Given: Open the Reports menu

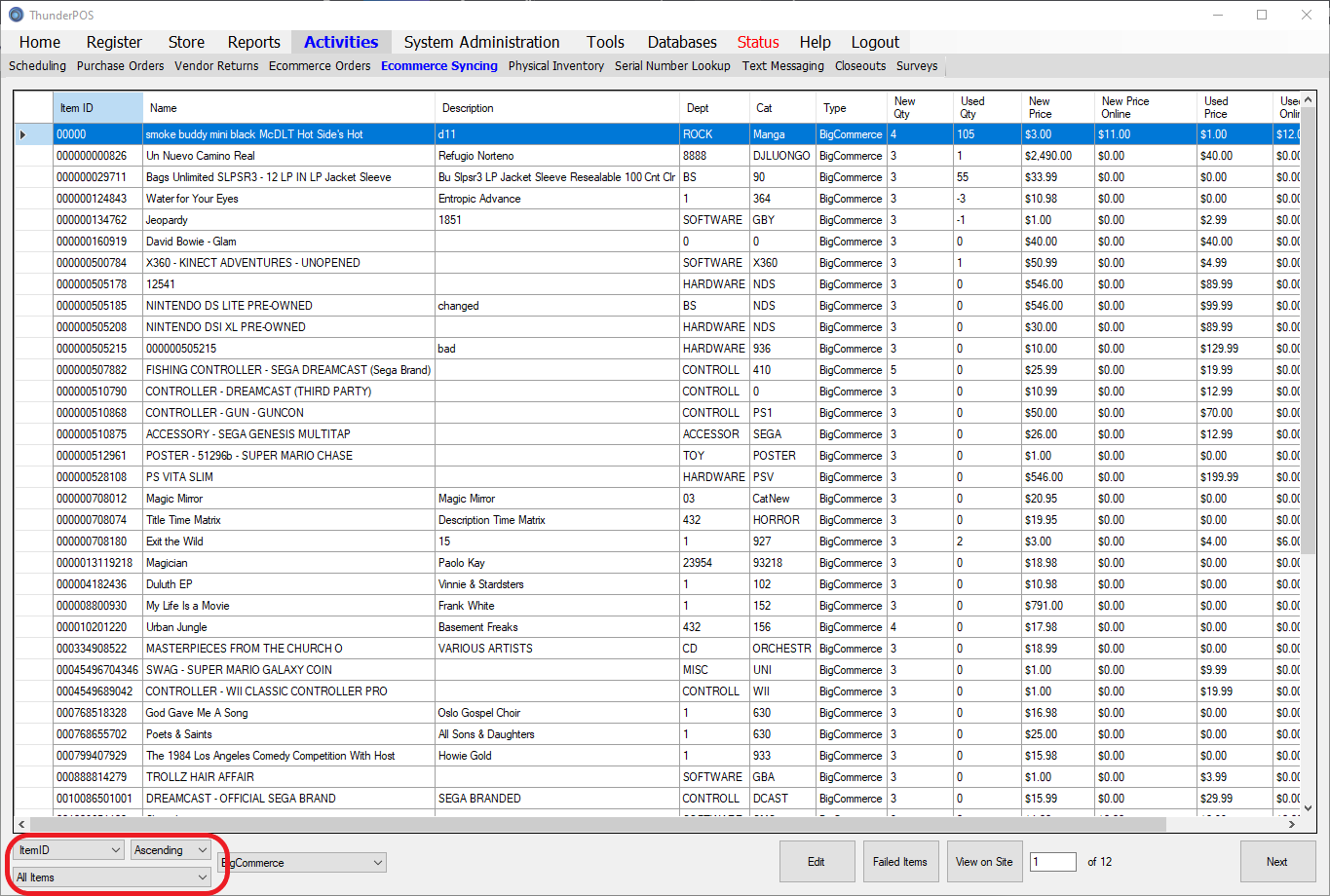Looking at the screenshot, I should [253, 42].
